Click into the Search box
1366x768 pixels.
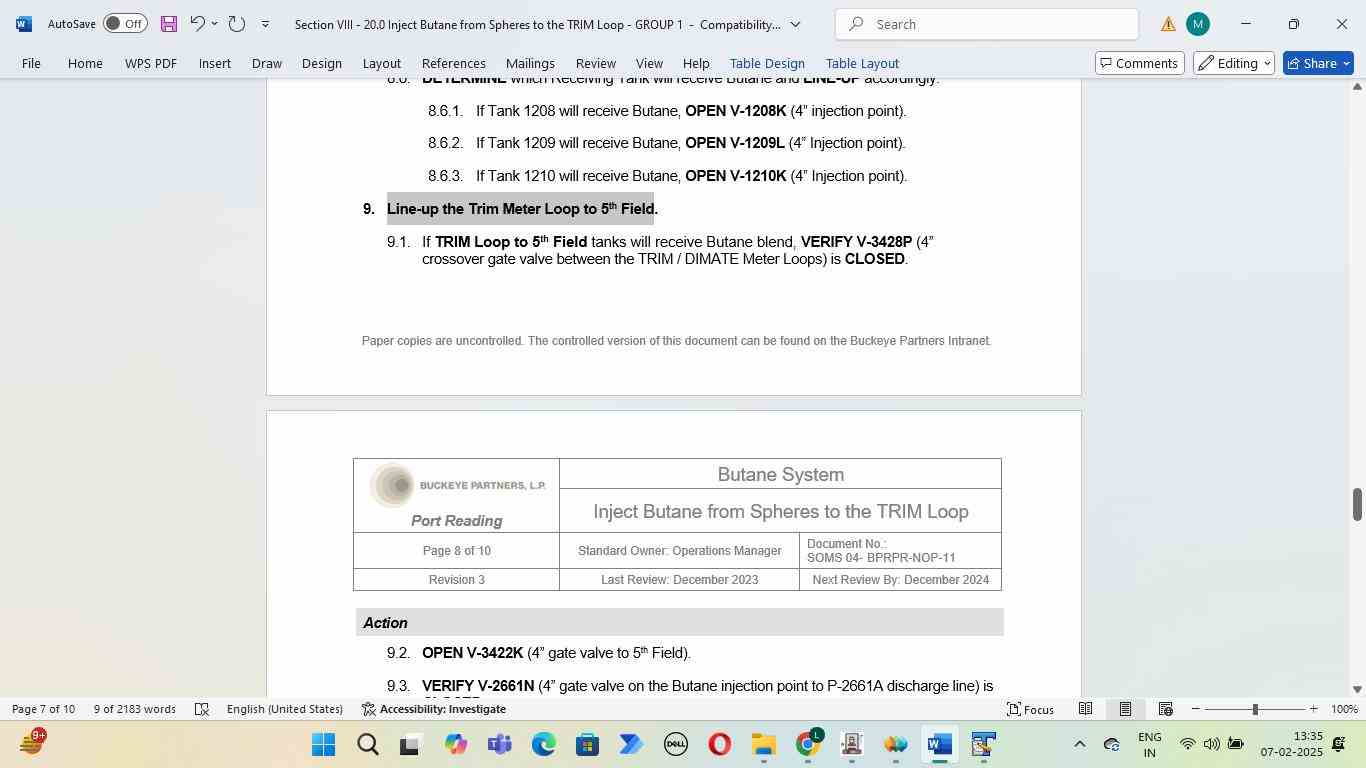coord(986,24)
